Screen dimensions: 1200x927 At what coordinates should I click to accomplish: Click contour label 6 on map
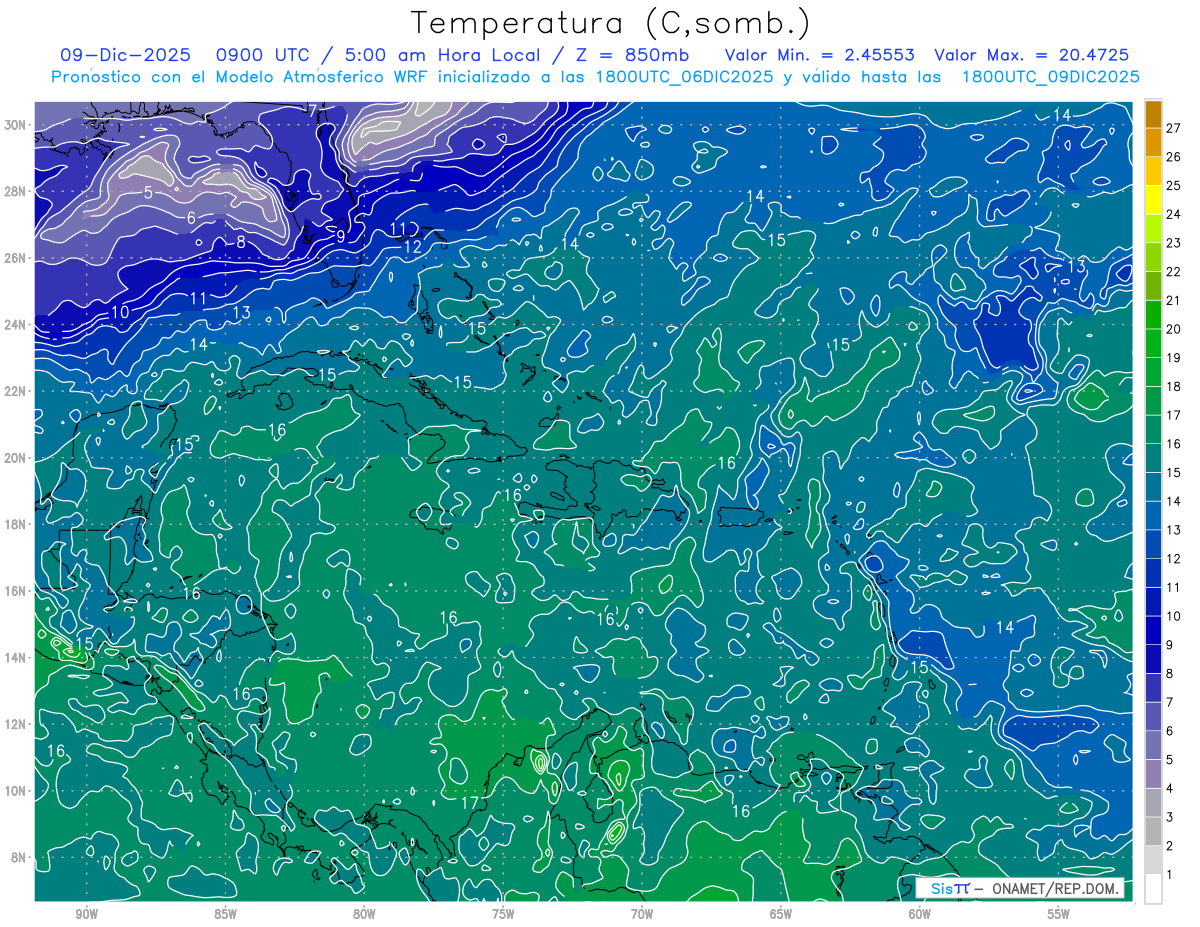point(191,217)
